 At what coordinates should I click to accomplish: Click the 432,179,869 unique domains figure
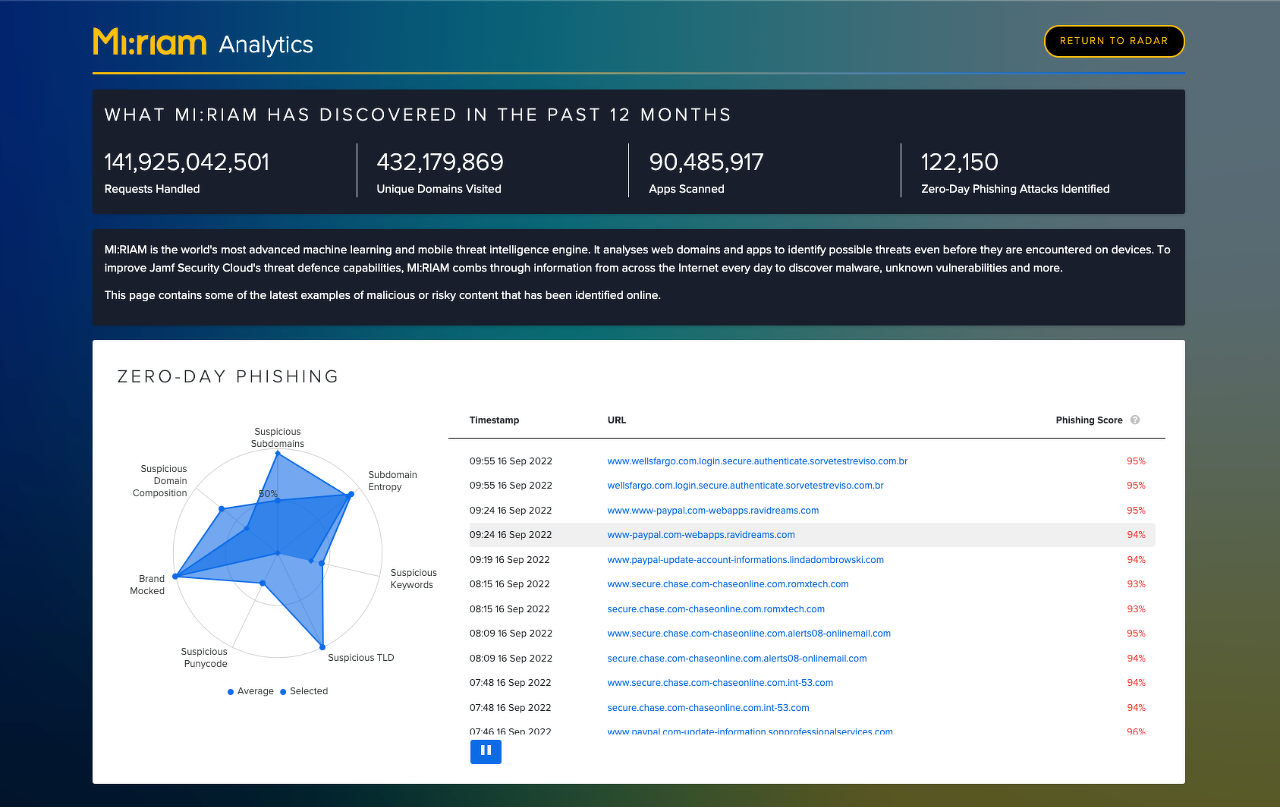point(440,162)
